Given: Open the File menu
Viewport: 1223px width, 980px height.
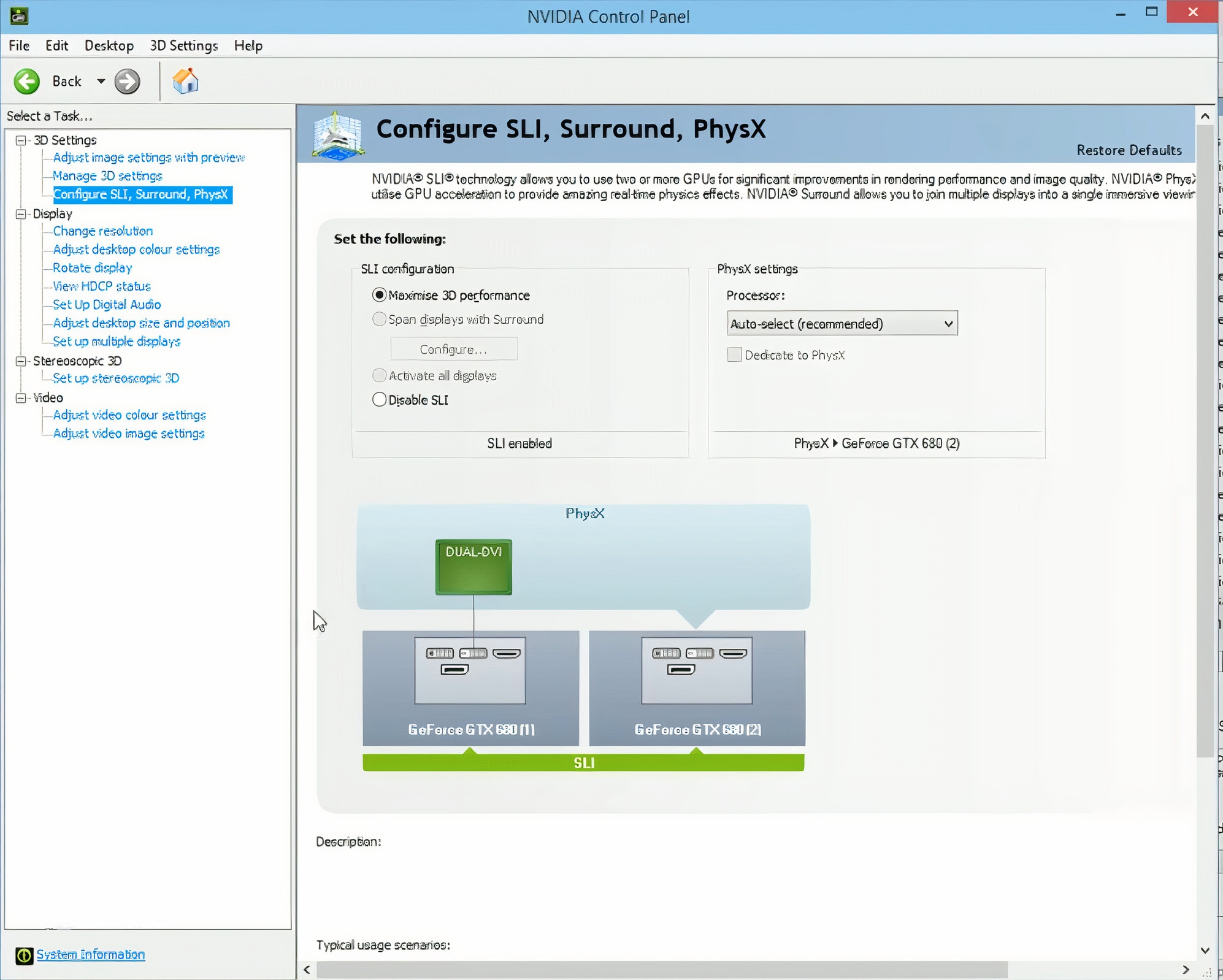Looking at the screenshot, I should tap(19, 45).
